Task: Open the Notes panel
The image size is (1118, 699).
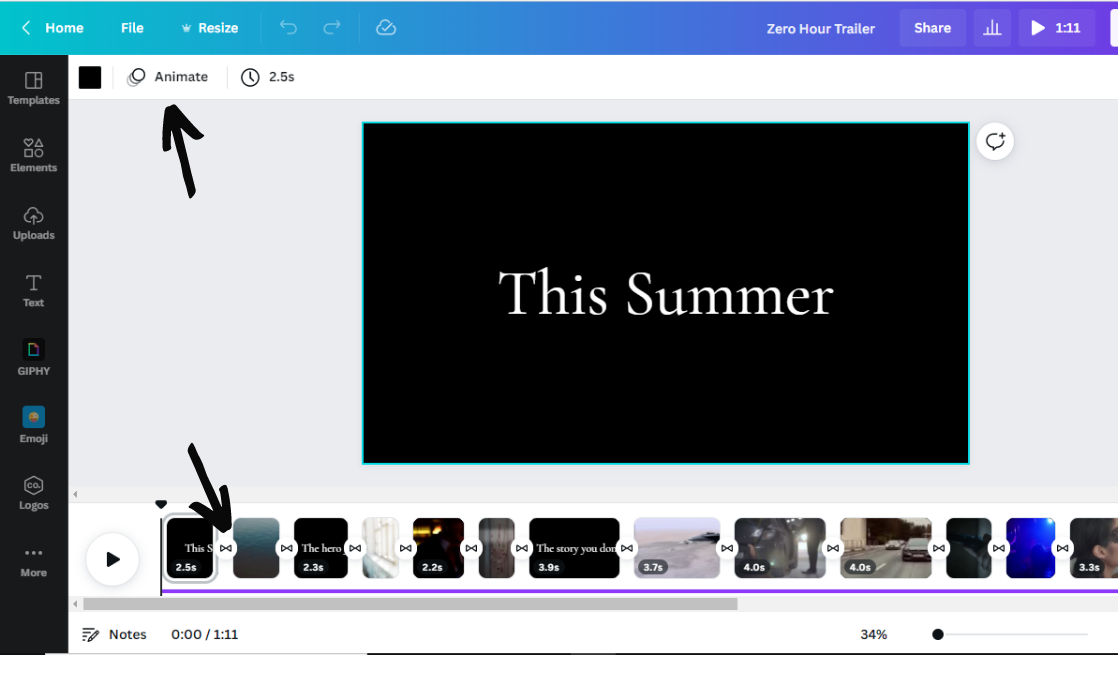Action: tap(115, 634)
